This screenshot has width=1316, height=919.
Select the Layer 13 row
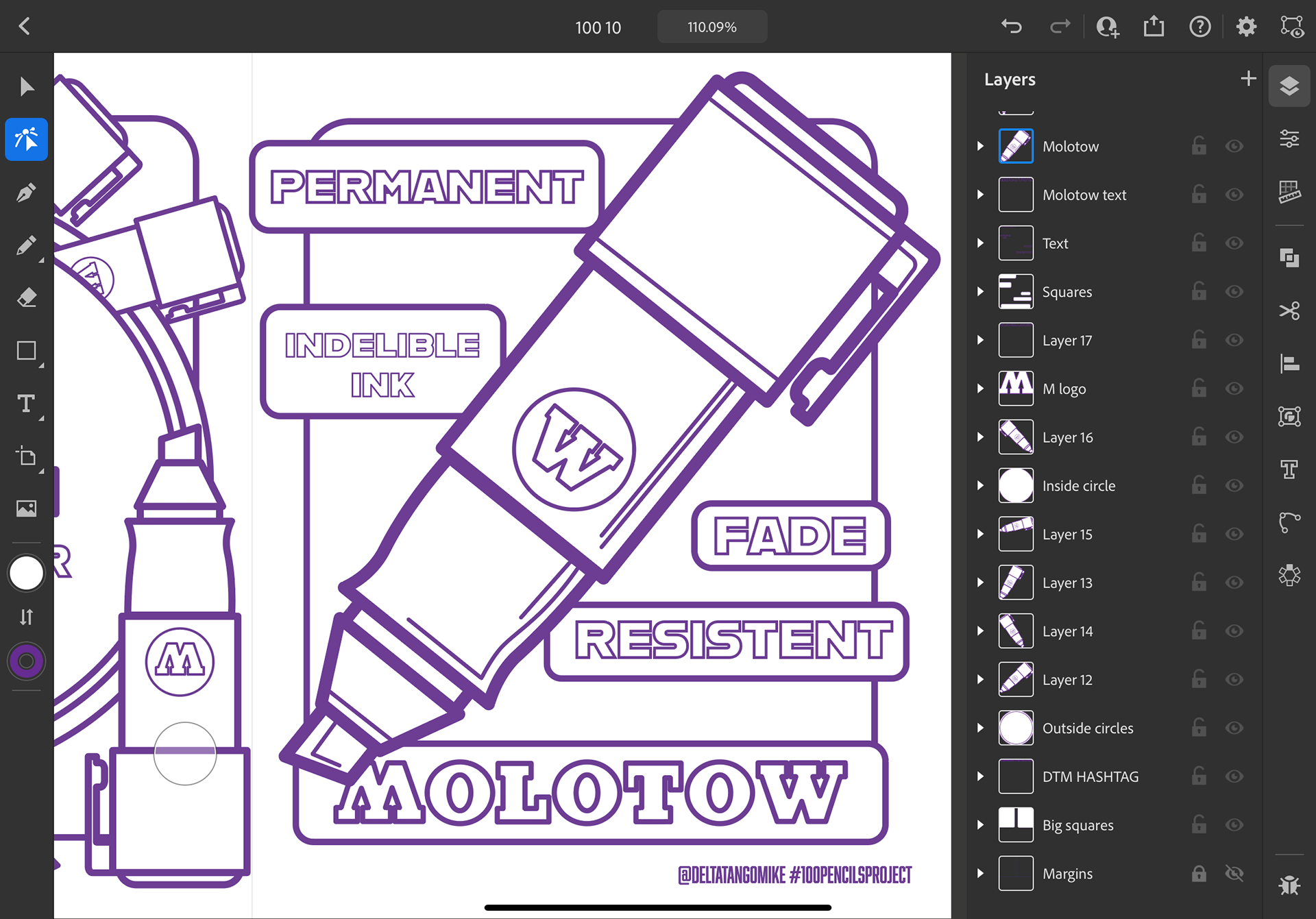coord(1114,583)
